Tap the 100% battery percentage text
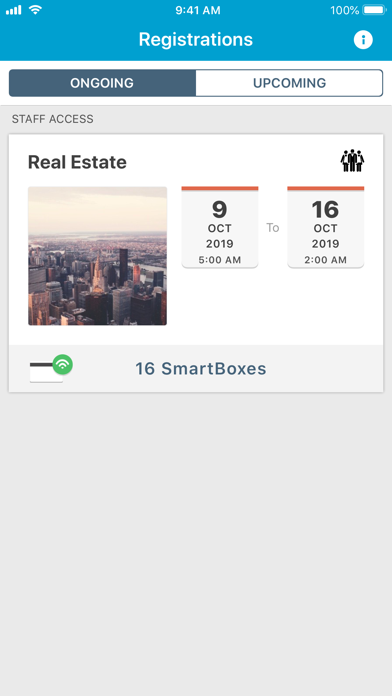This screenshot has width=392, height=696. pyautogui.click(x=344, y=10)
